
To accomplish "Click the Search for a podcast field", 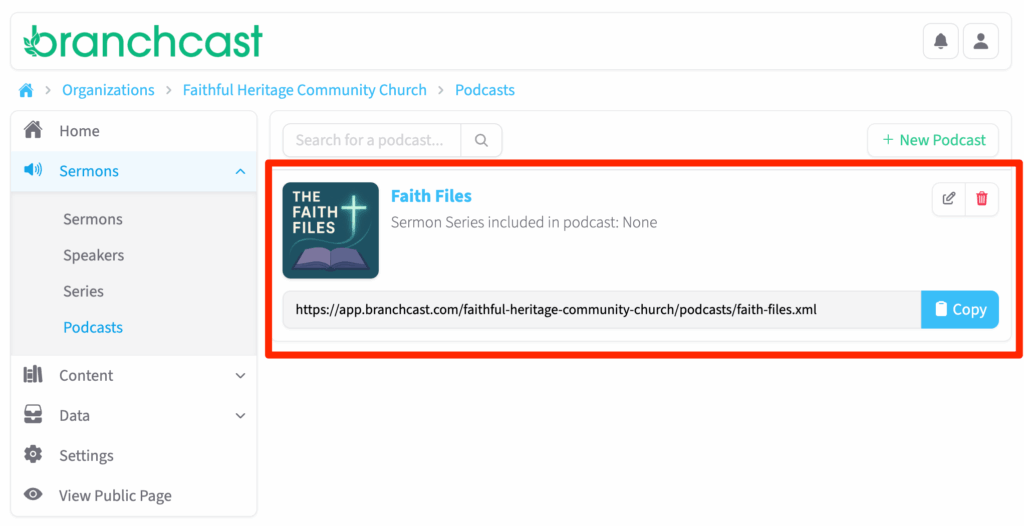I will [371, 140].
